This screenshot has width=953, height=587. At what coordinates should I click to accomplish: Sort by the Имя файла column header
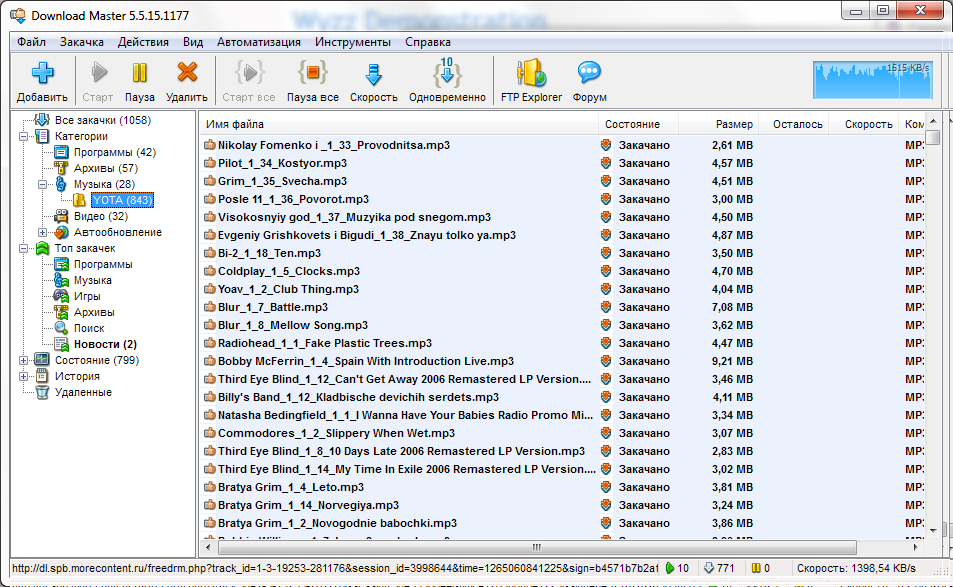pyautogui.click(x=399, y=124)
